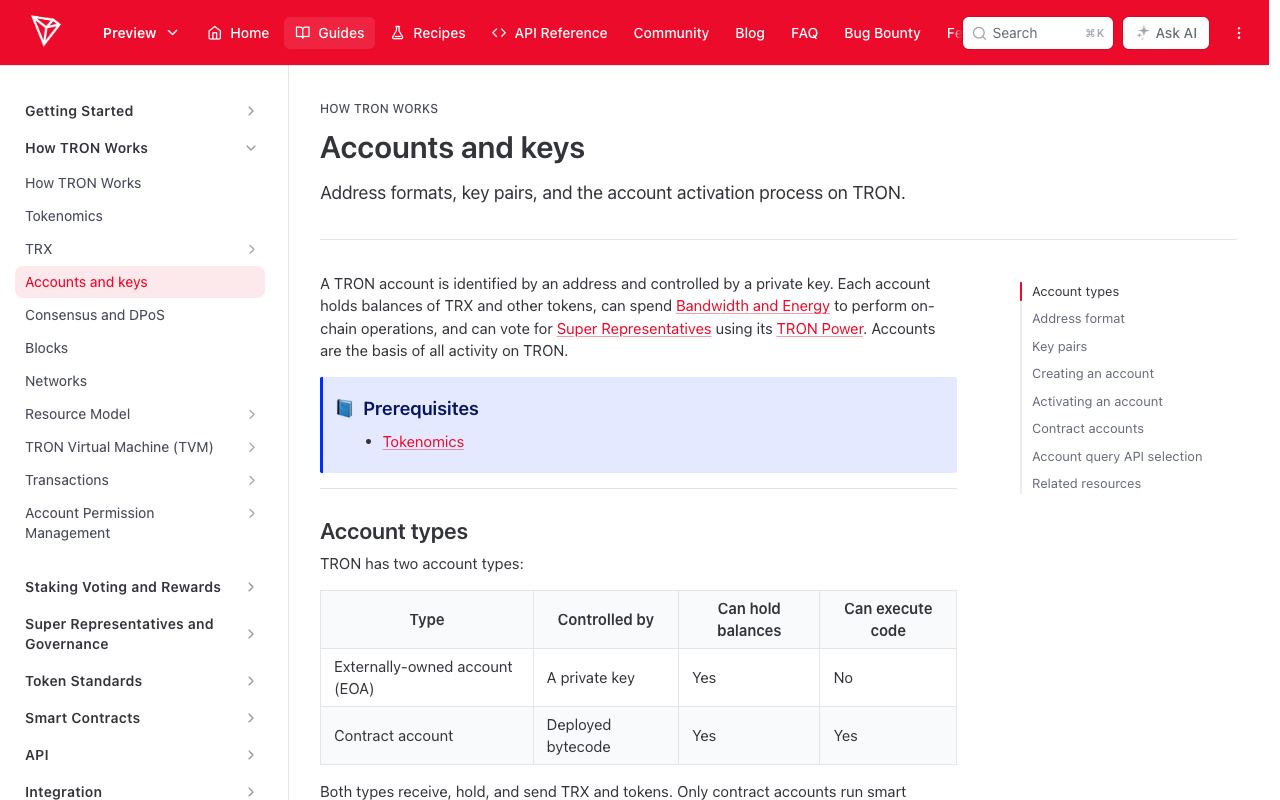The image size is (1280, 800).
Task: Follow the Super Representatives link
Action: click(x=634, y=329)
